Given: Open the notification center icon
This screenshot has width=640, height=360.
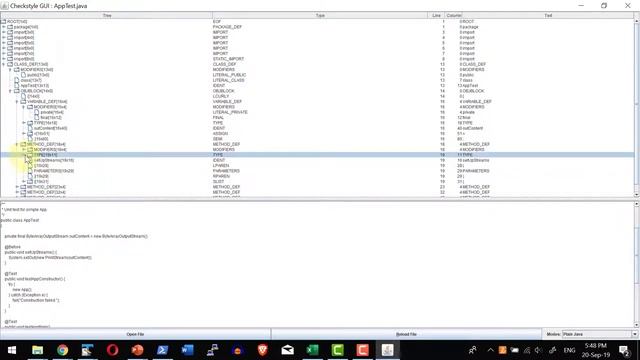Looking at the screenshot, I should click(x=624, y=350).
